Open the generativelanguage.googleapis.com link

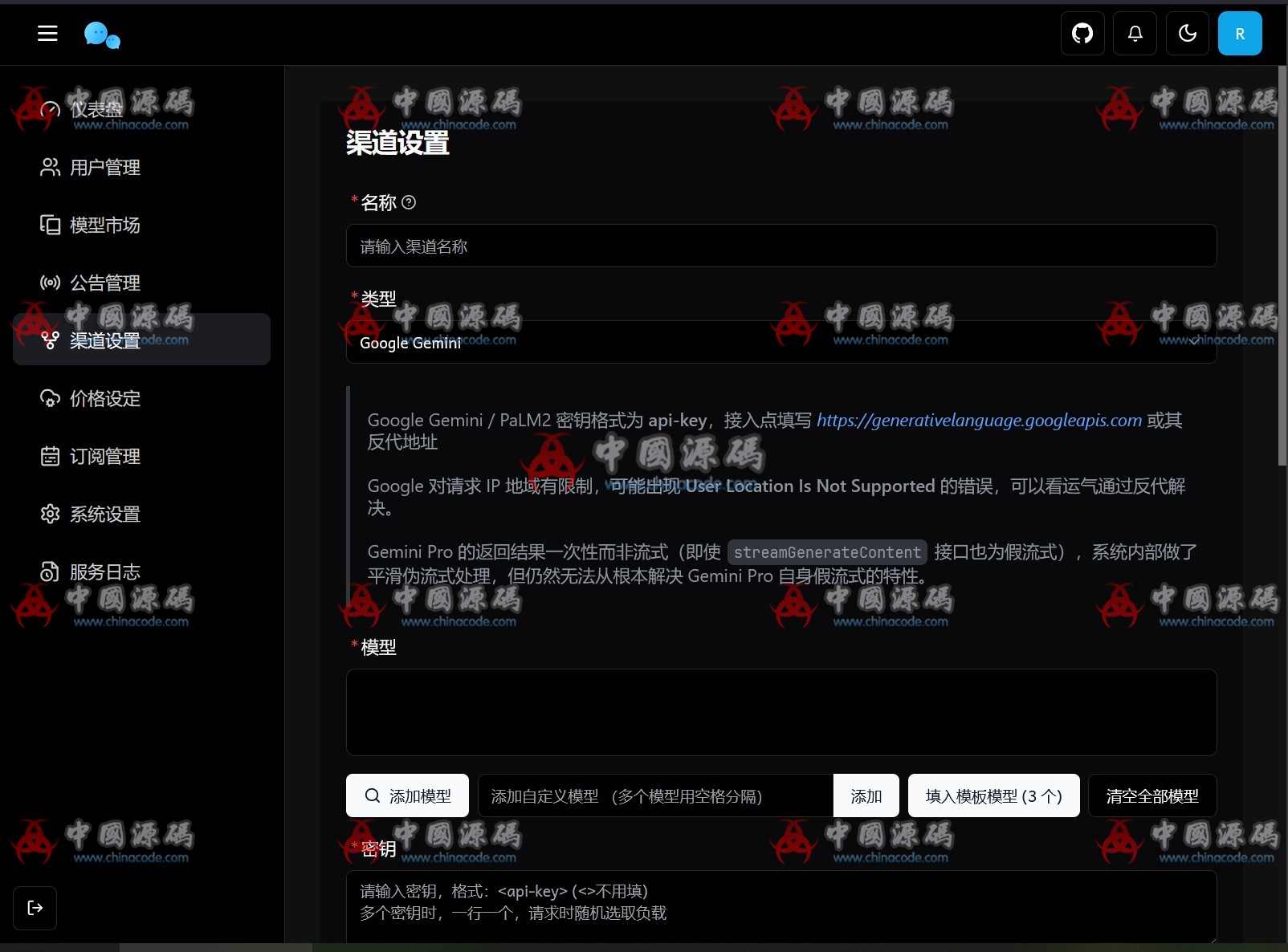click(x=979, y=420)
